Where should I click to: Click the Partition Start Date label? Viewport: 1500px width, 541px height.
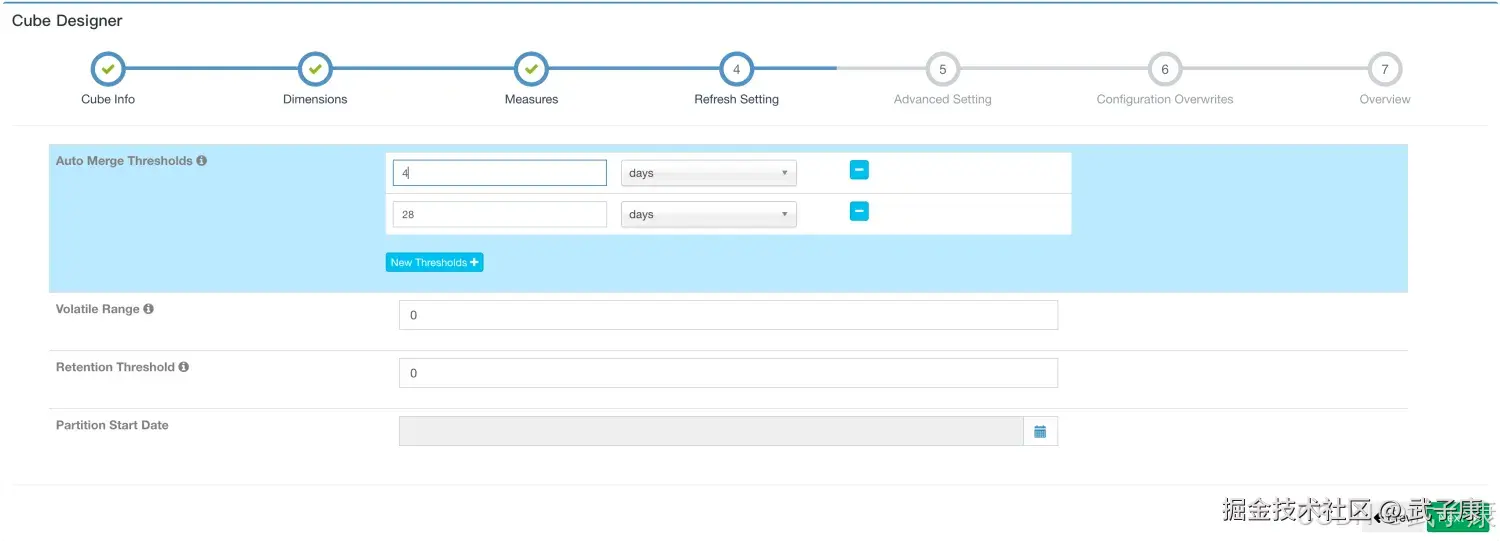(112, 425)
